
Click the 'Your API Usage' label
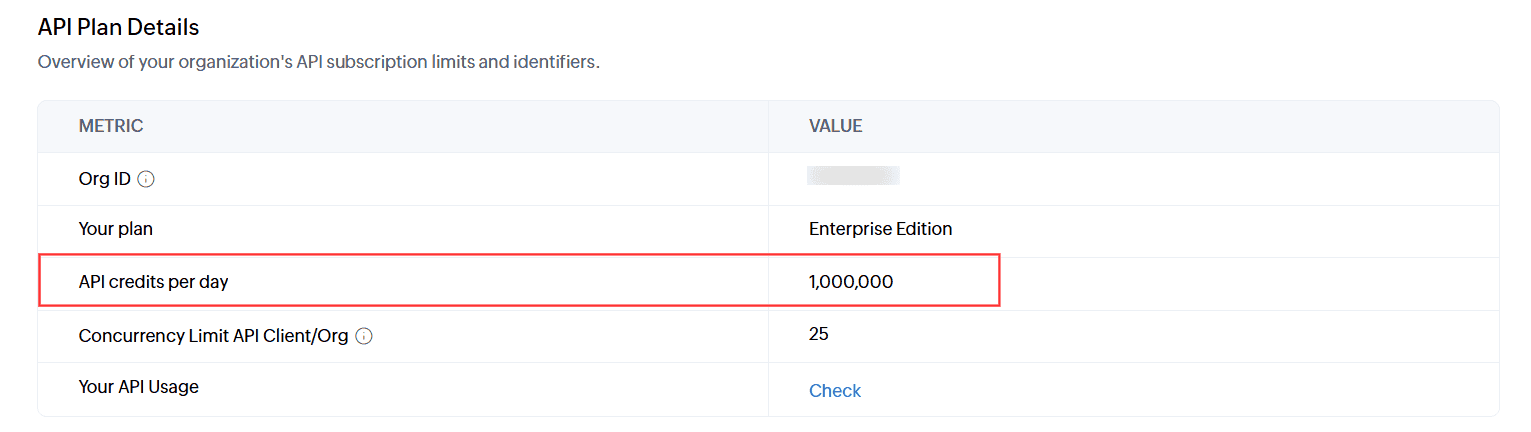pos(138,387)
